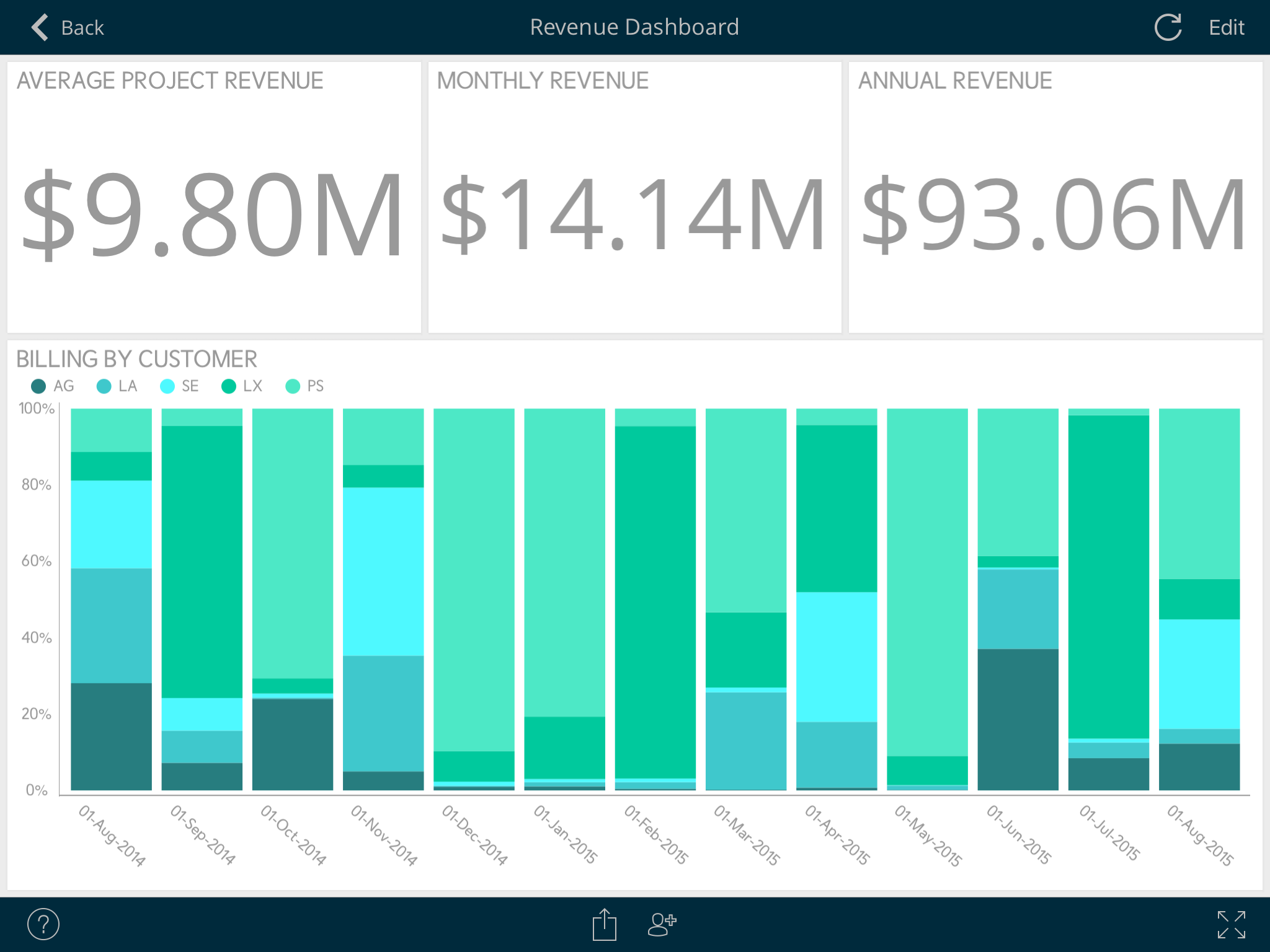Open the Monthly Revenue $14.14M card
Image resolution: width=1270 pixels, height=952 pixels.
(634, 197)
